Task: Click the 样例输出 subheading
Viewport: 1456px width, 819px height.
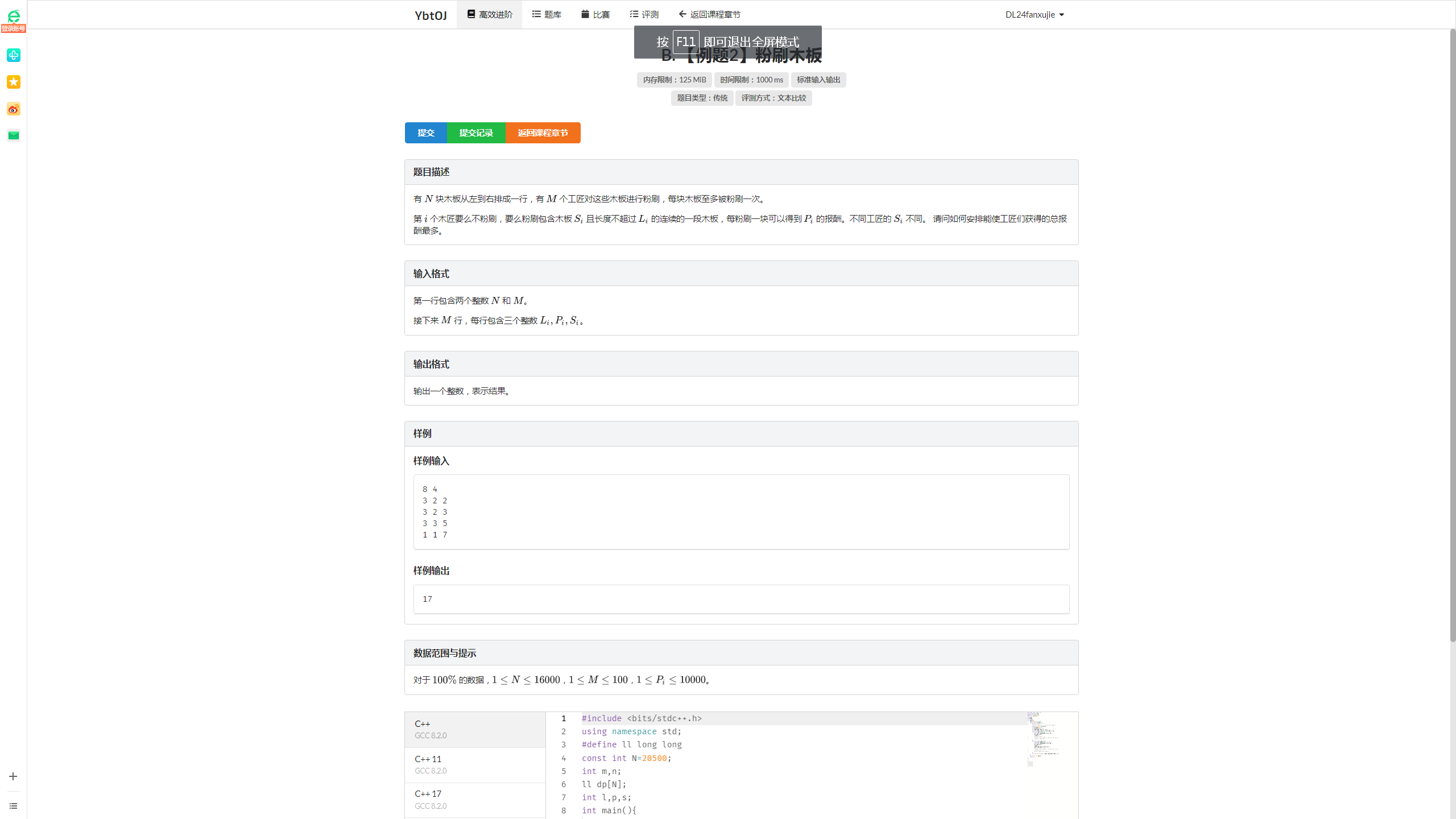Action: pos(431,570)
